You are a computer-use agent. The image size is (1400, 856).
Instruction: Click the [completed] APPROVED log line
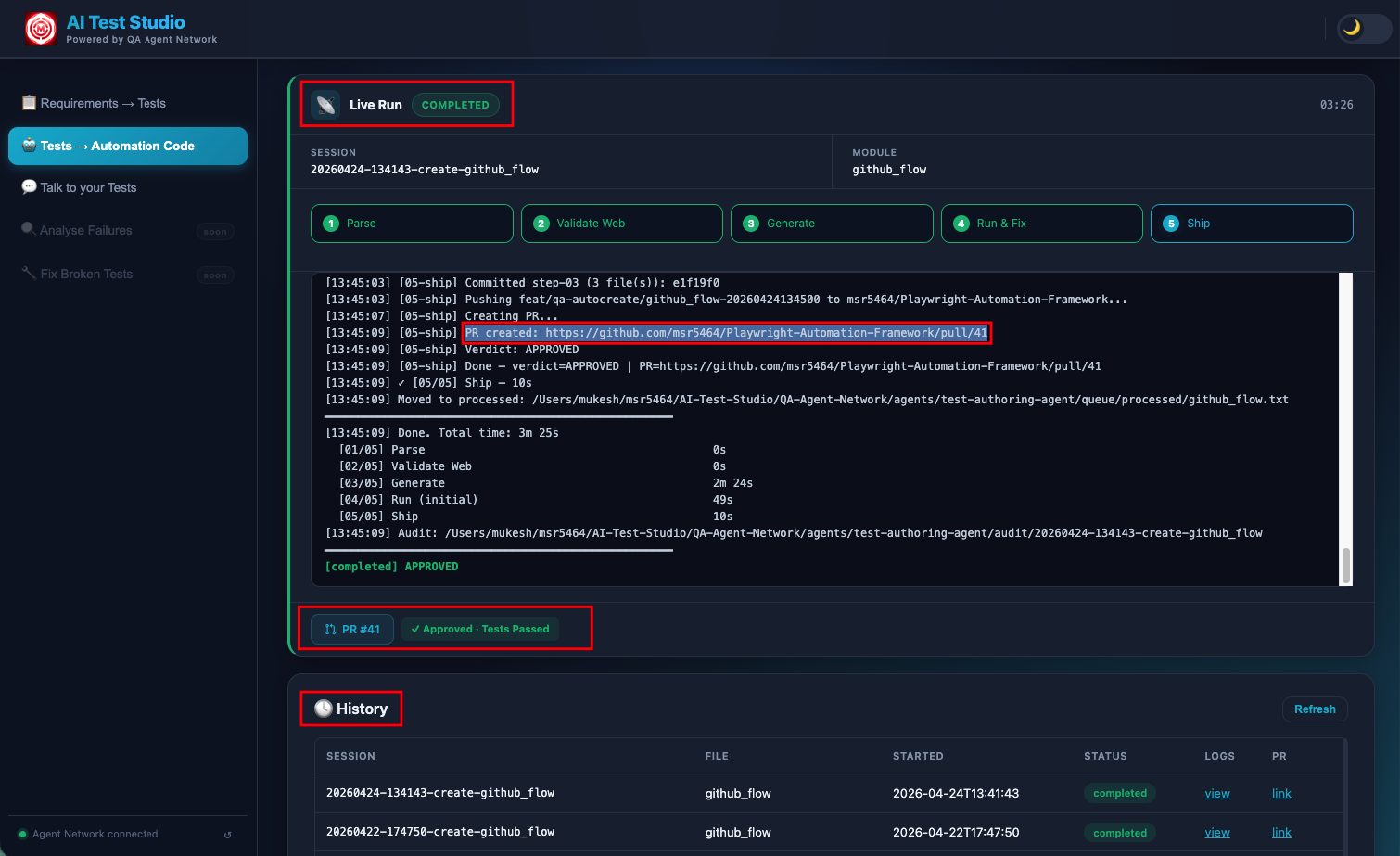[x=391, y=567]
